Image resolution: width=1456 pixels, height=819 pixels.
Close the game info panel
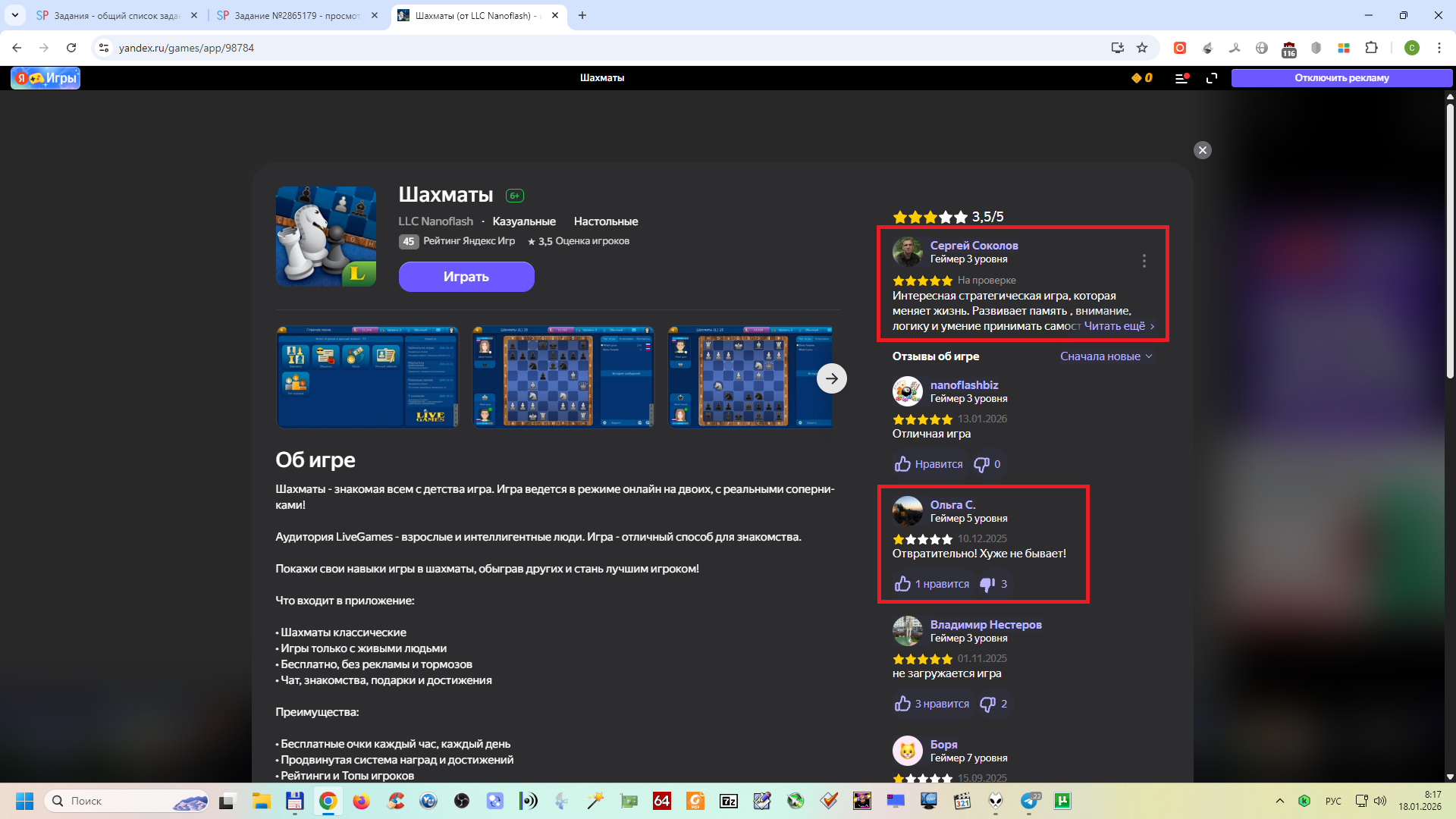[x=1202, y=150]
